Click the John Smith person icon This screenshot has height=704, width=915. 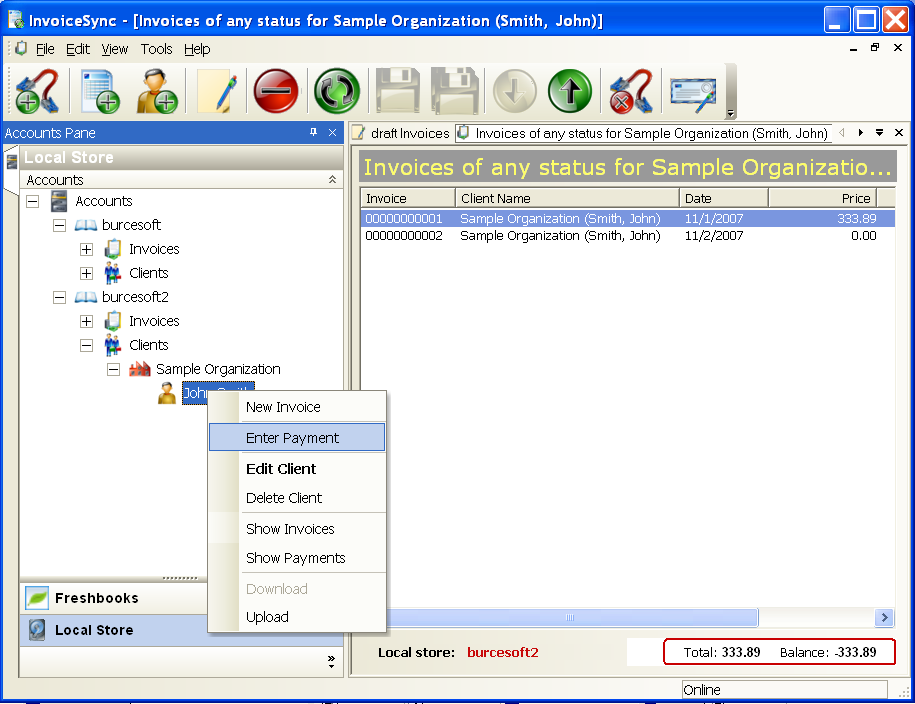point(167,393)
